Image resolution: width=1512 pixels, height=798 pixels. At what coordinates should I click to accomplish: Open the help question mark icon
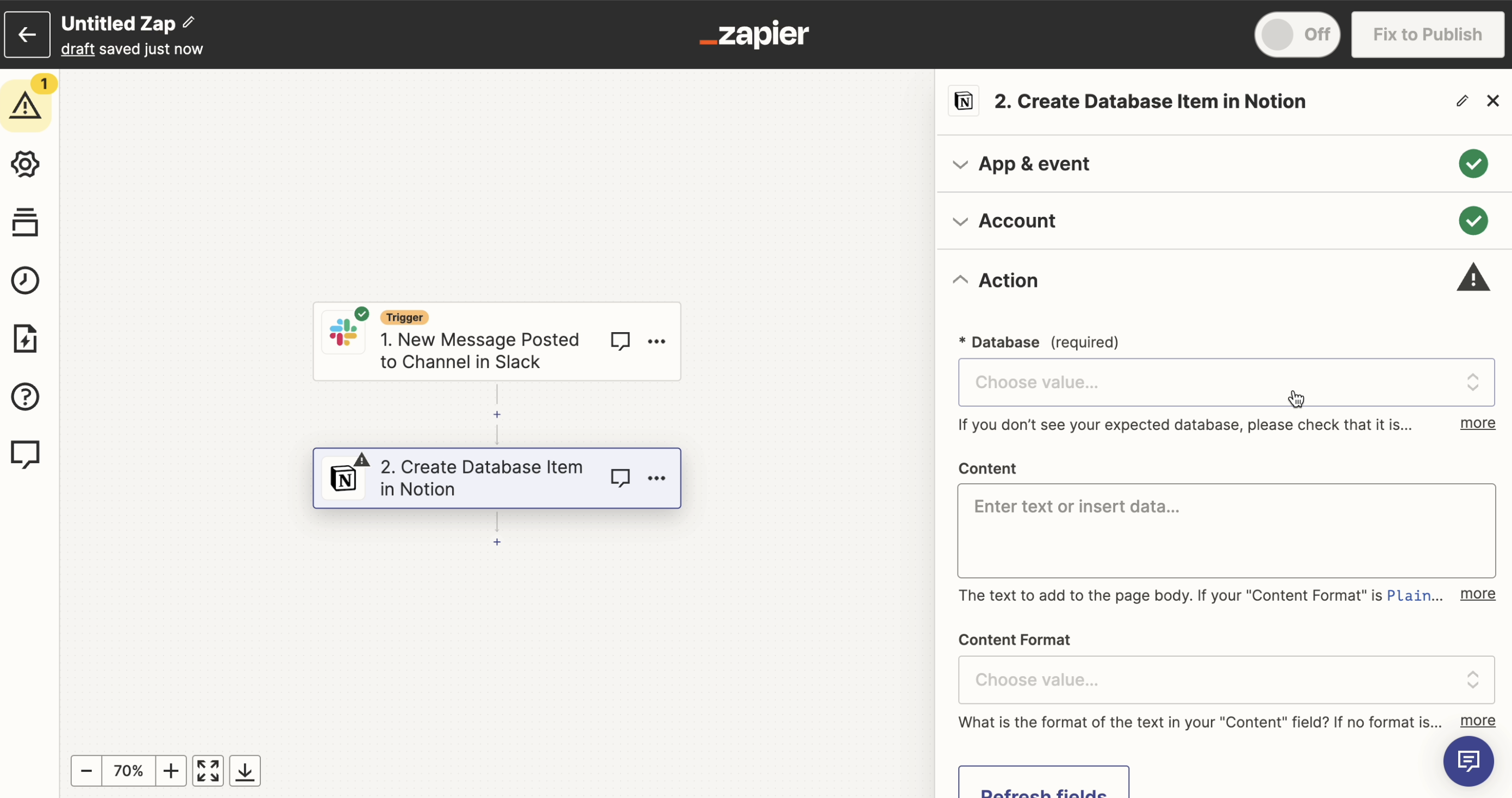(25, 397)
